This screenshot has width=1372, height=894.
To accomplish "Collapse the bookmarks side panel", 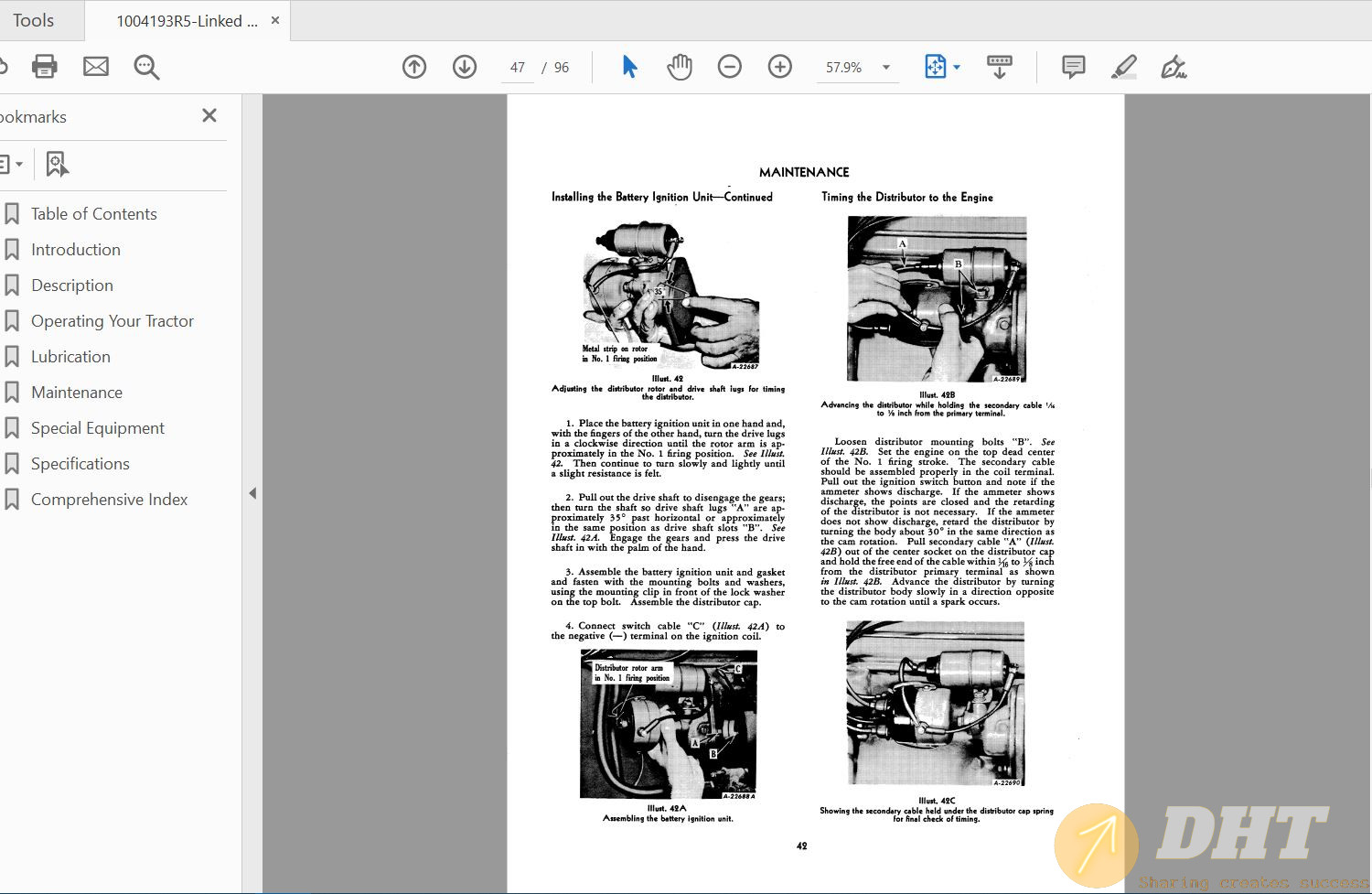I will point(252,493).
